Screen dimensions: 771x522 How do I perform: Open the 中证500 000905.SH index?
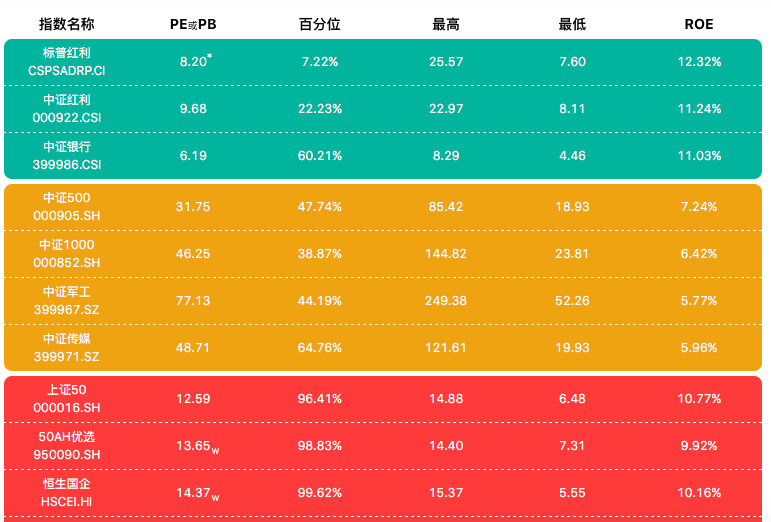point(67,207)
